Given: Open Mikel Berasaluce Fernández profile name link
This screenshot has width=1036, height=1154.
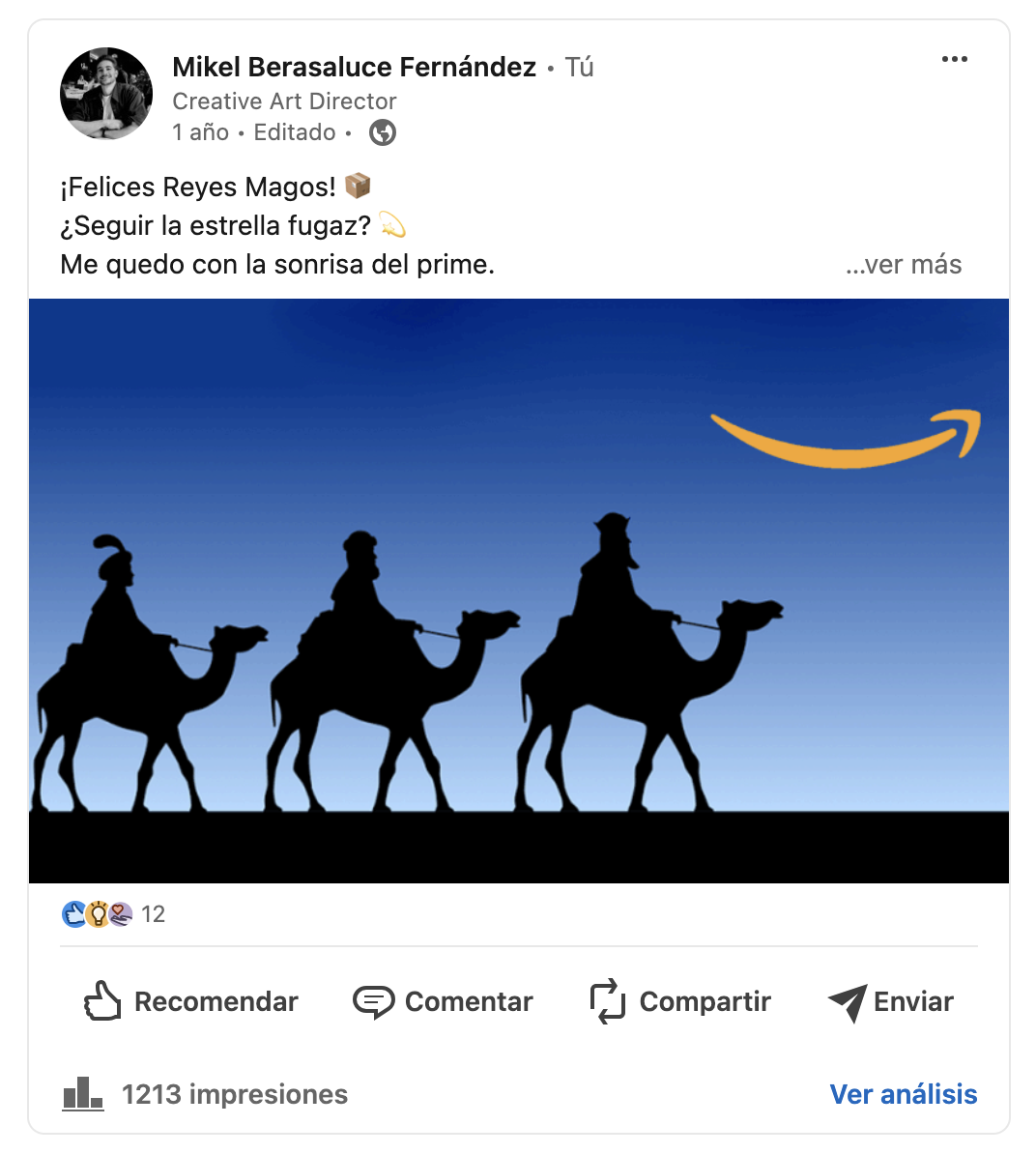Looking at the screenshot, I should click(354, 67).
